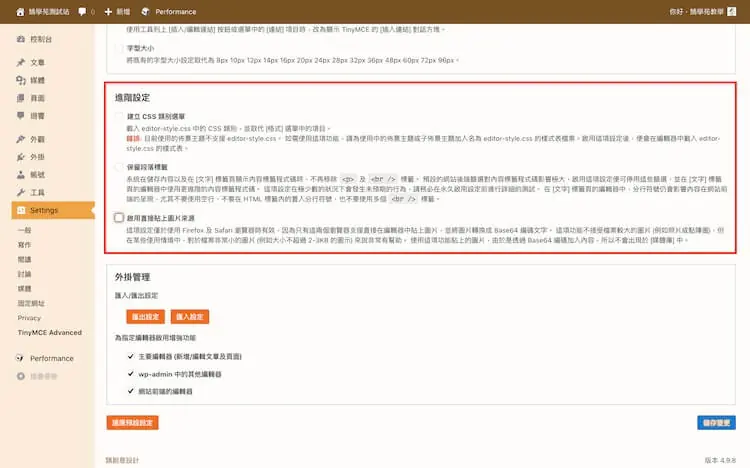Open the 討論 Discussion settings submenu
Screen dimensions: 750x468
24,274
